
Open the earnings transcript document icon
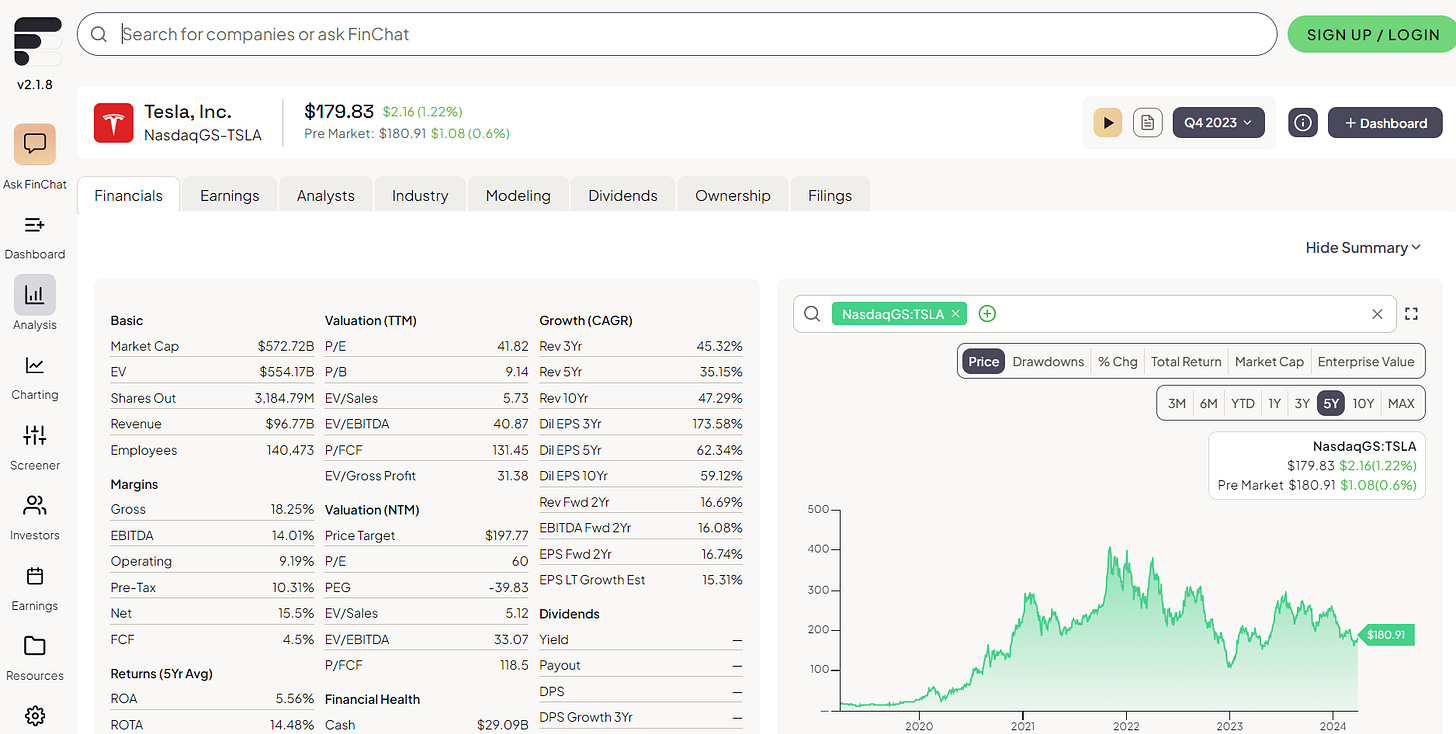[x=1148, y=123]
